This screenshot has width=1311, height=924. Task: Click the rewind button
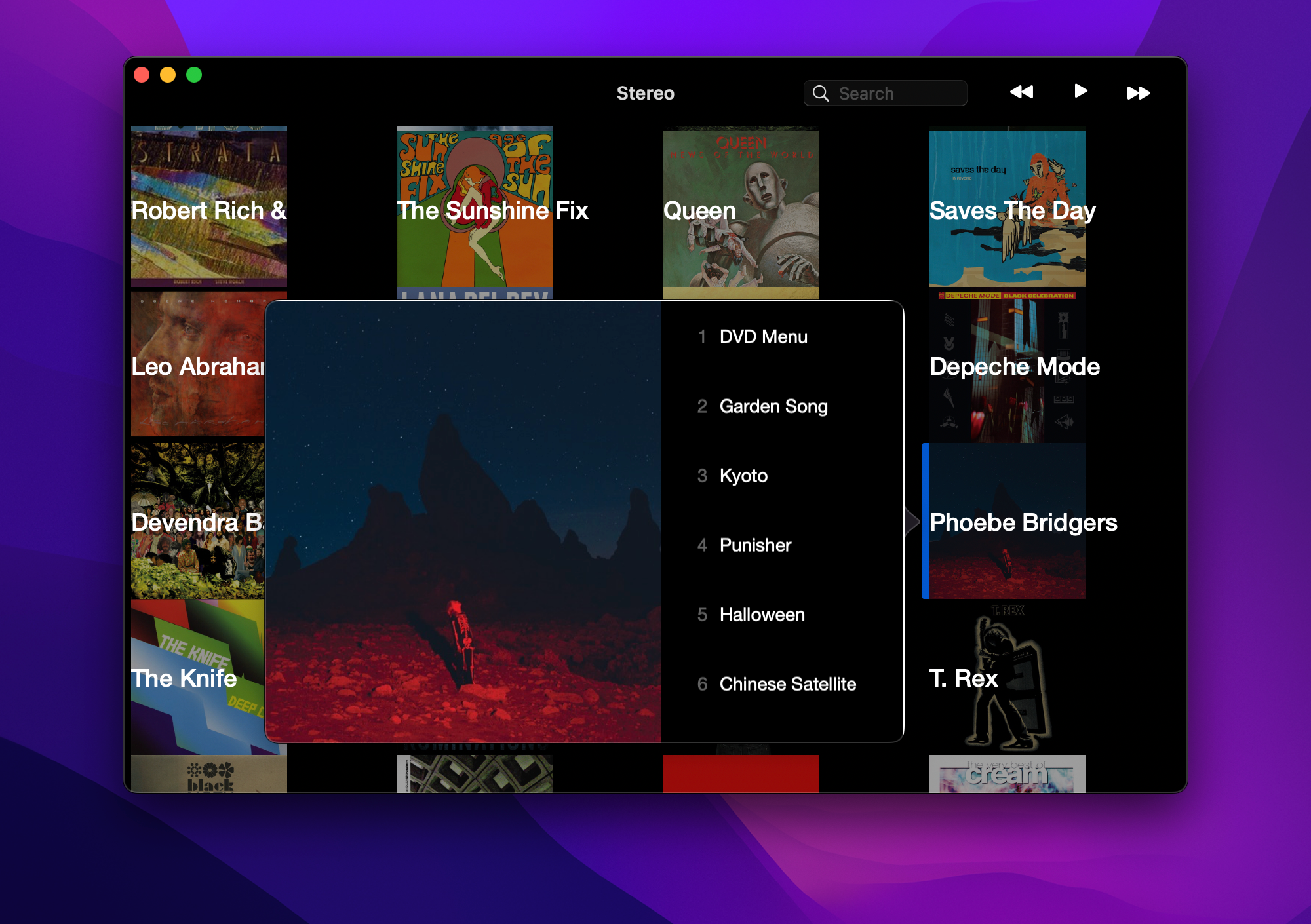click(1021, 92)
